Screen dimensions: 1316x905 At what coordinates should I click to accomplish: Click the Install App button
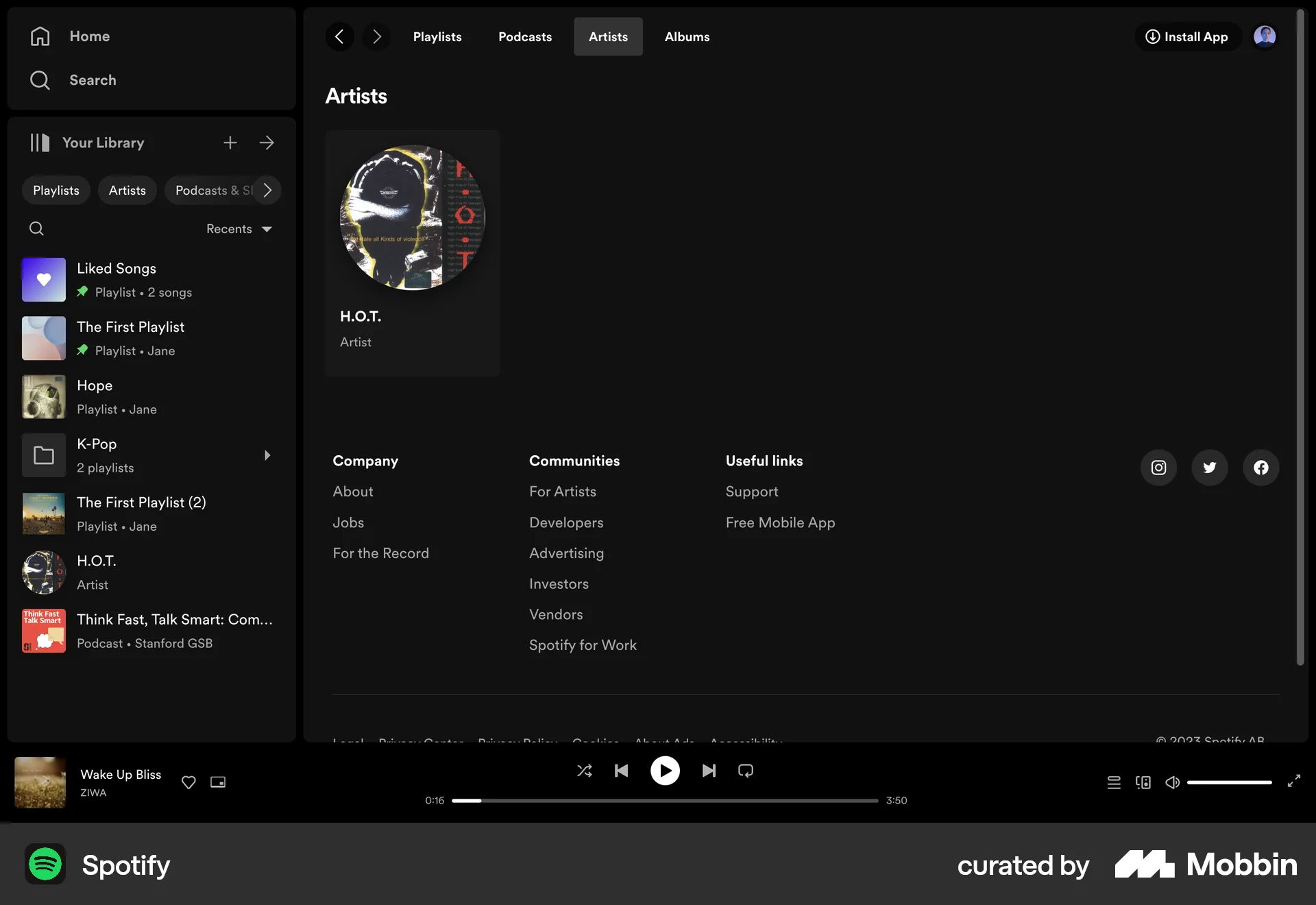[x=1187, y=36]
